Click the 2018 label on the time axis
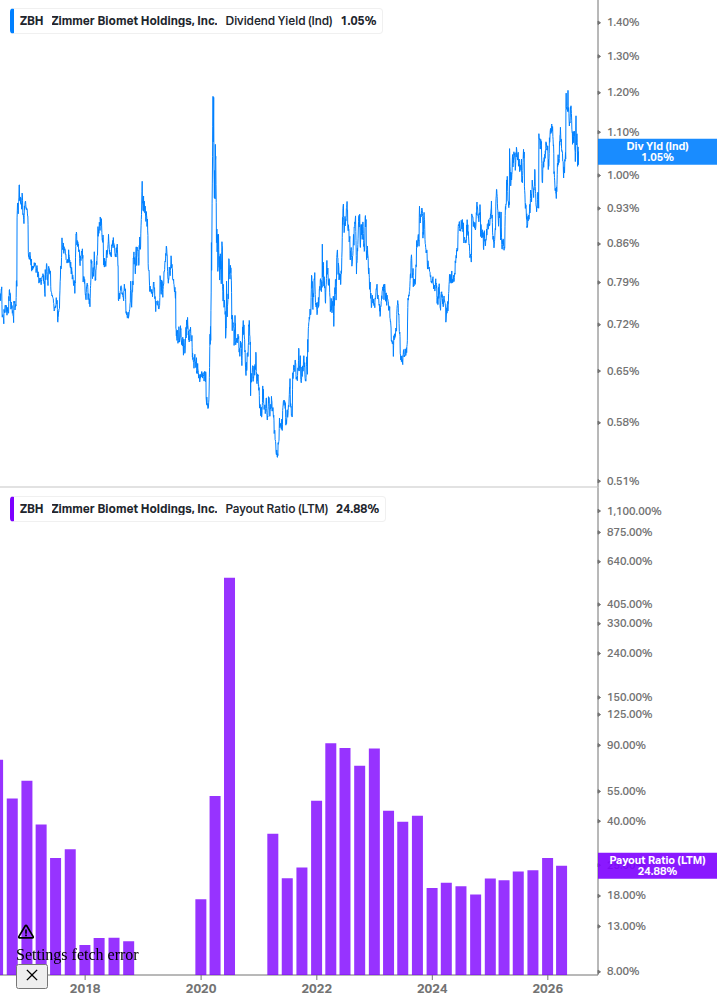The height and width of the screenshot is (1005, 717). [x=85, y=988]
